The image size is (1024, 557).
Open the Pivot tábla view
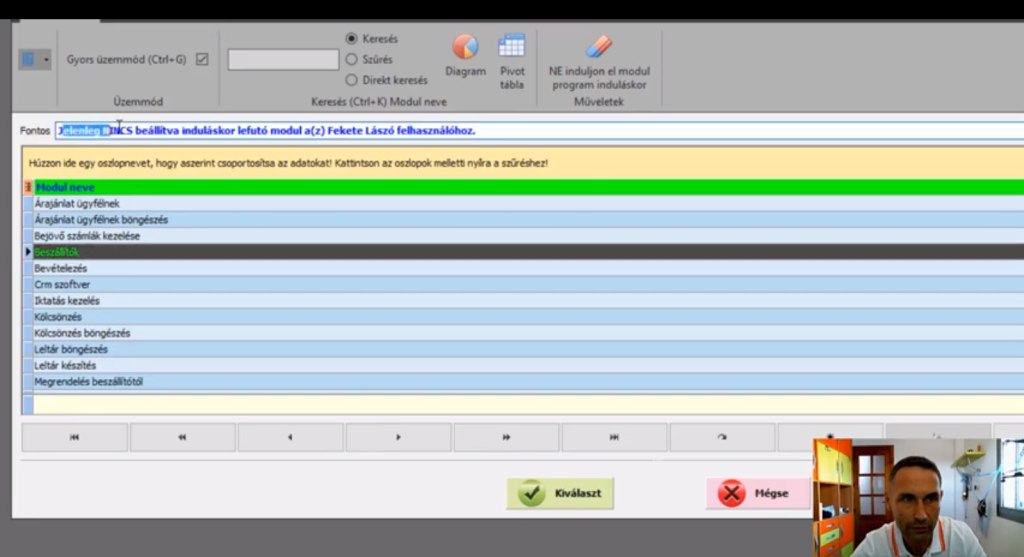click(x=512, y=47)
